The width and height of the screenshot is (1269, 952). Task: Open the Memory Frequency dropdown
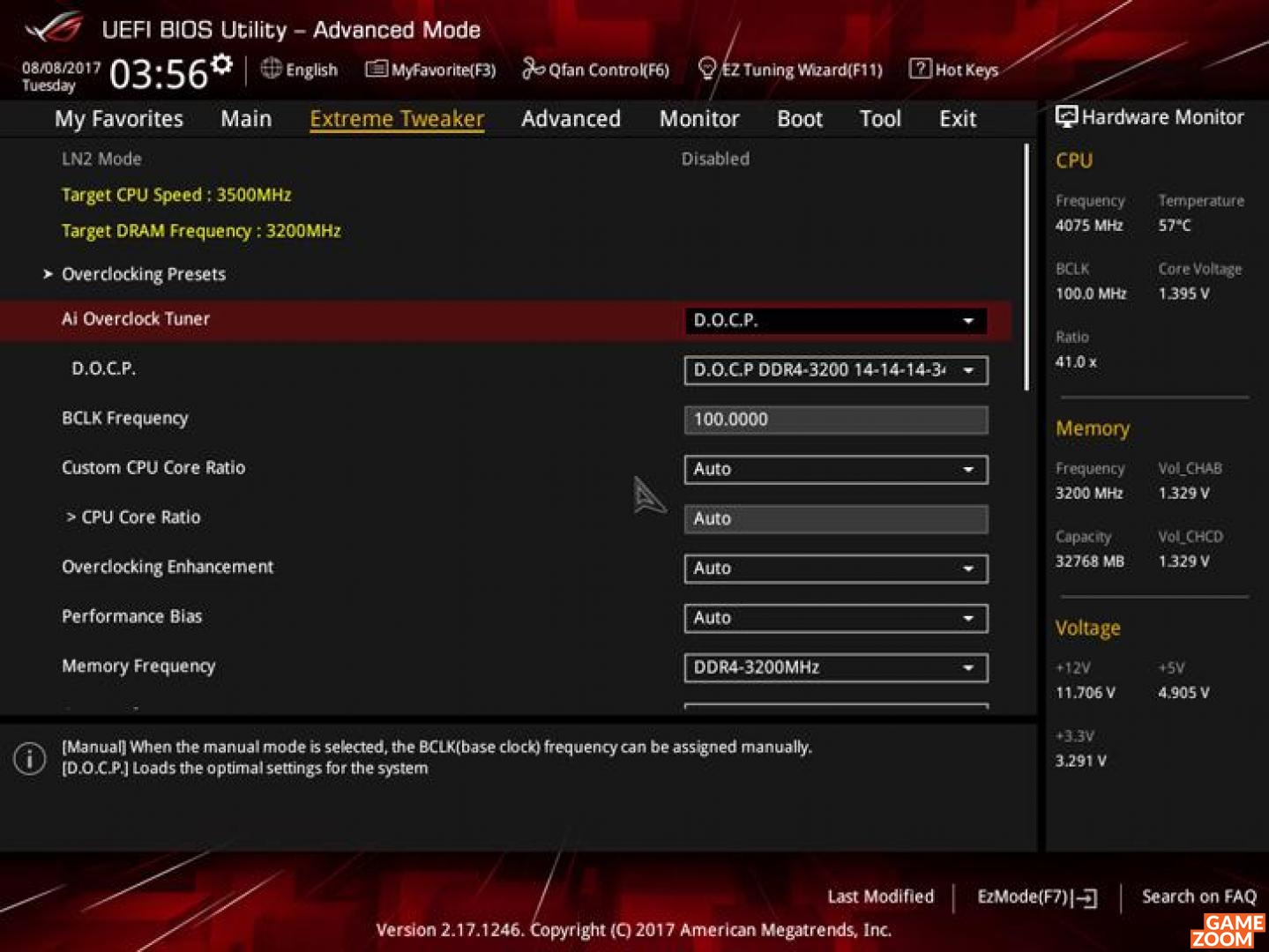835,667
